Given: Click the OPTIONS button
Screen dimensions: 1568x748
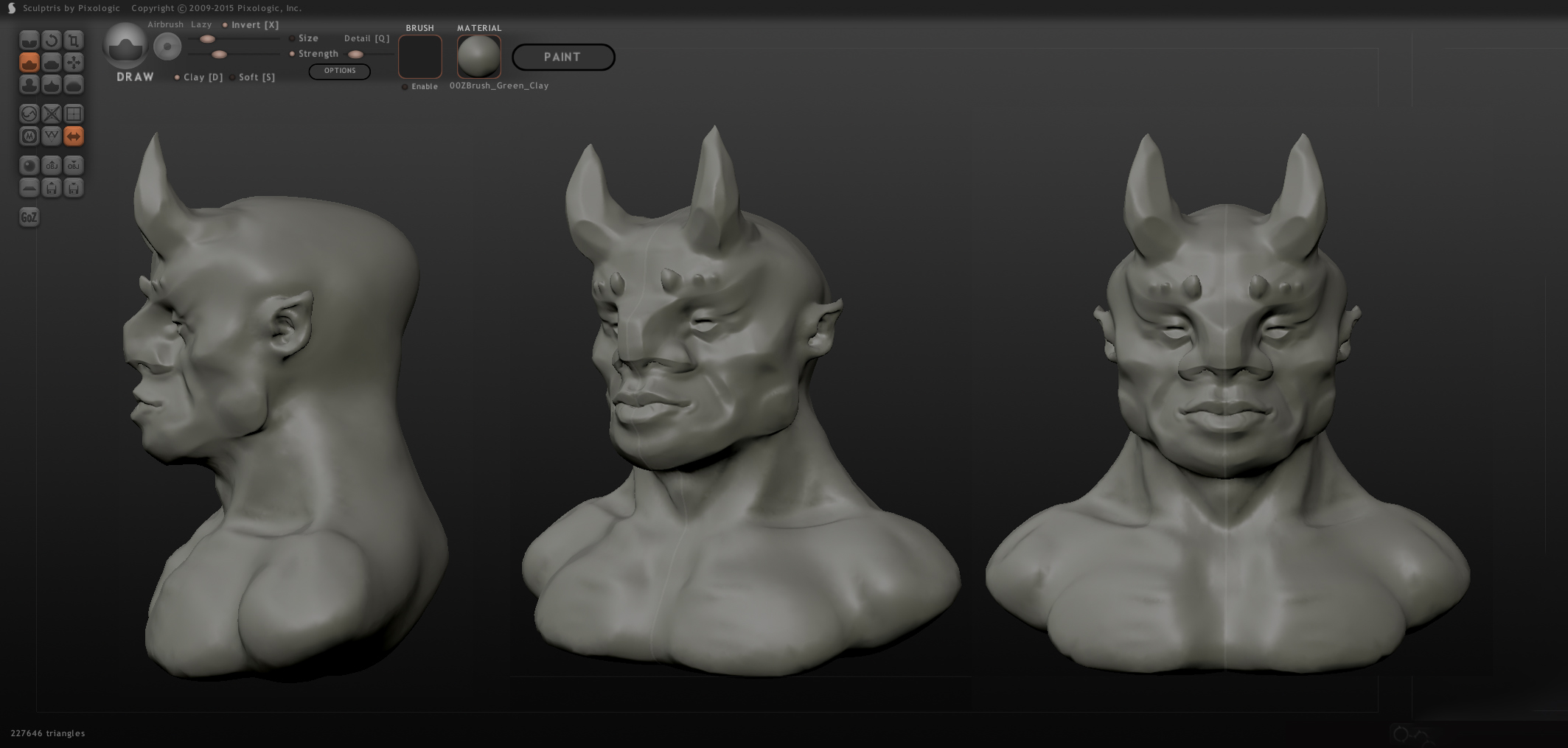Looking at the screenshot, I should [339, 71].
